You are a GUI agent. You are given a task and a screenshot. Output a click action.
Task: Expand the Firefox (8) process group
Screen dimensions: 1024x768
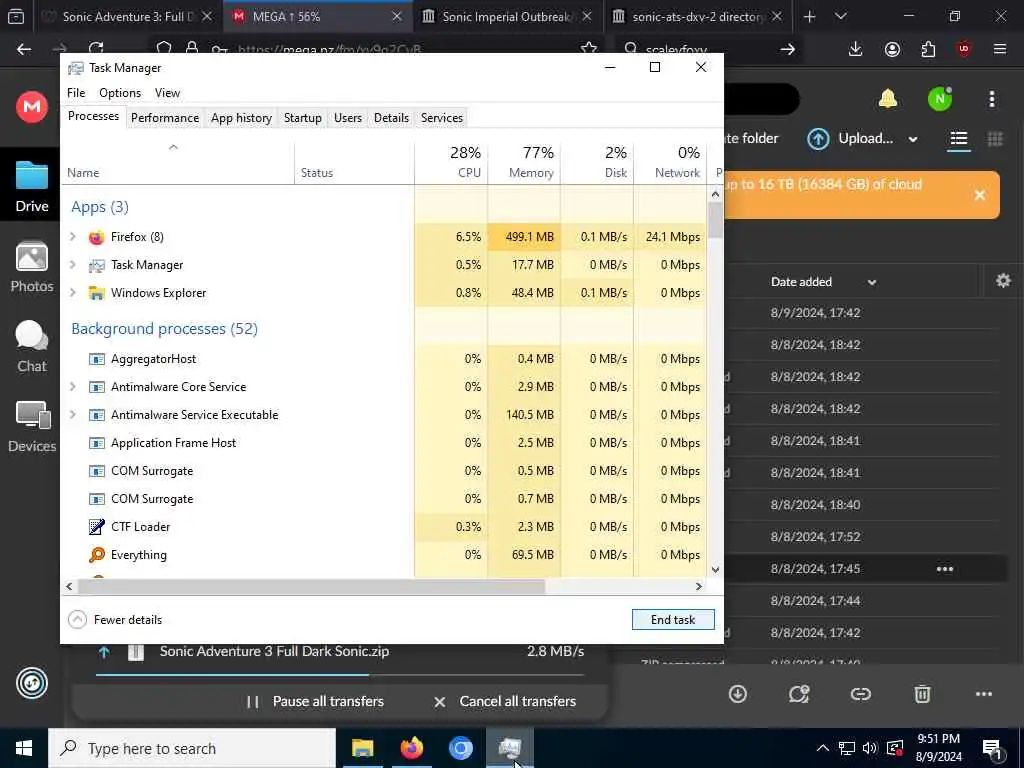[72, 236]
